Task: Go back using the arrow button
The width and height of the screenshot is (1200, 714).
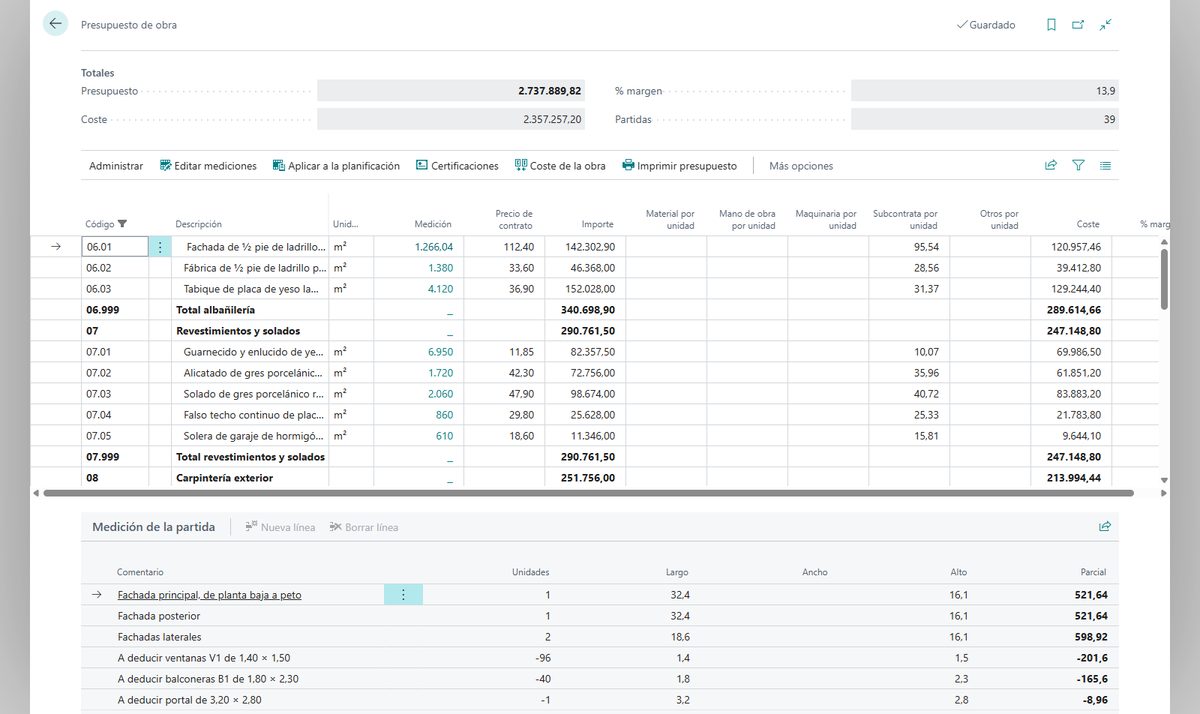Action: [x=55, y=24]
